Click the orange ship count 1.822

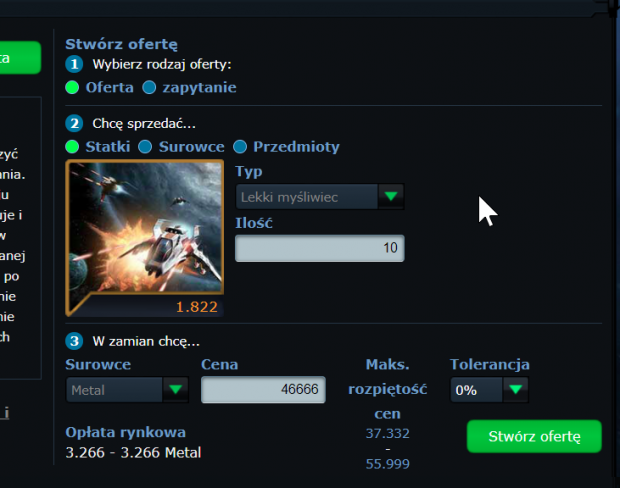tap(197, 307)
